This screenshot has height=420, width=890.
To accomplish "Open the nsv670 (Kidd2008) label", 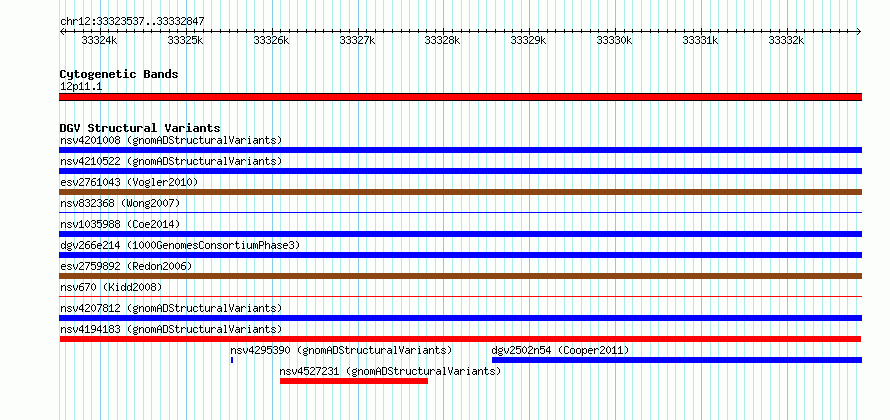I will click(111, 287).
